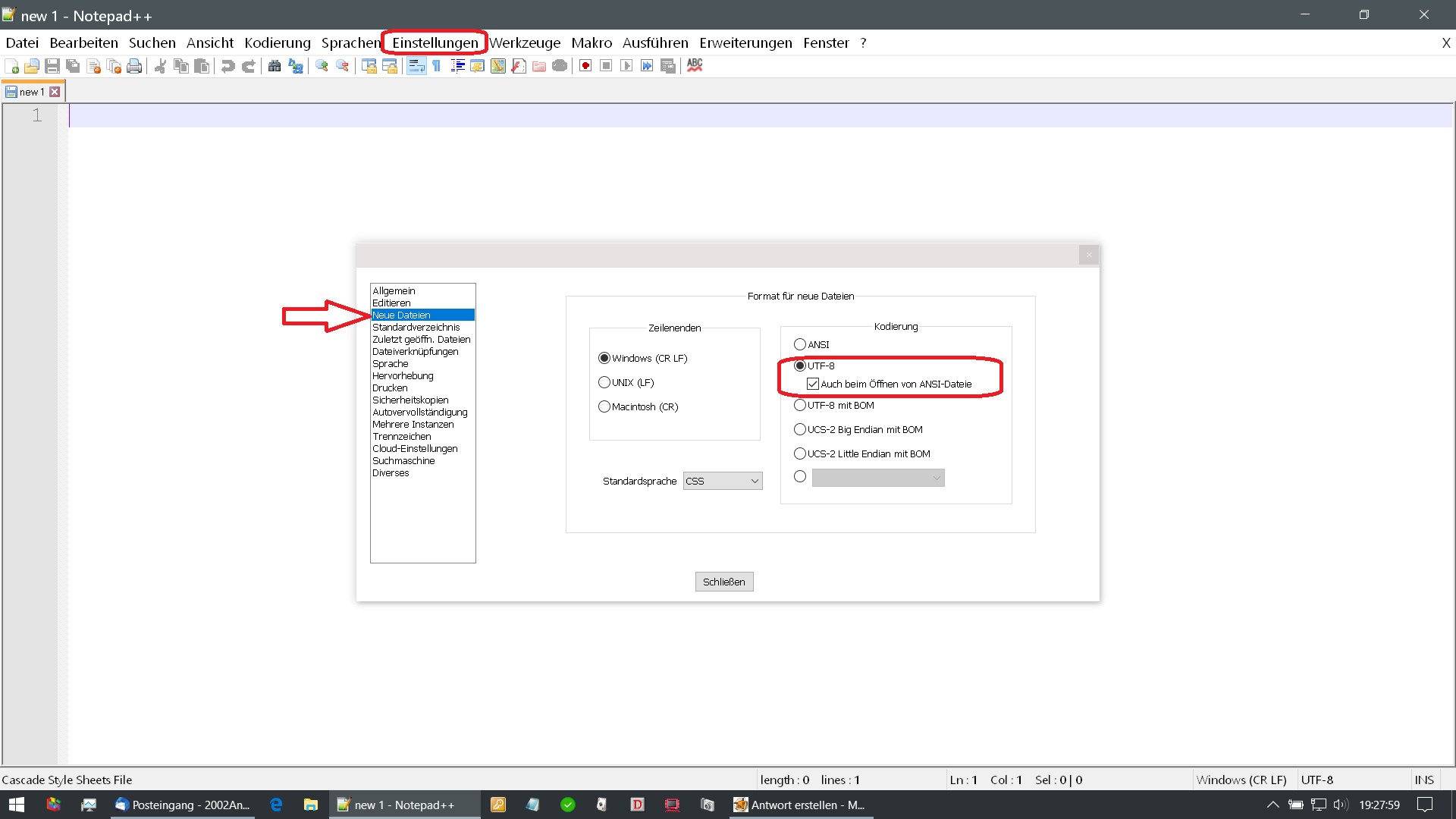
Task: Click the Start macro recording icon
Action: point(585,67)
